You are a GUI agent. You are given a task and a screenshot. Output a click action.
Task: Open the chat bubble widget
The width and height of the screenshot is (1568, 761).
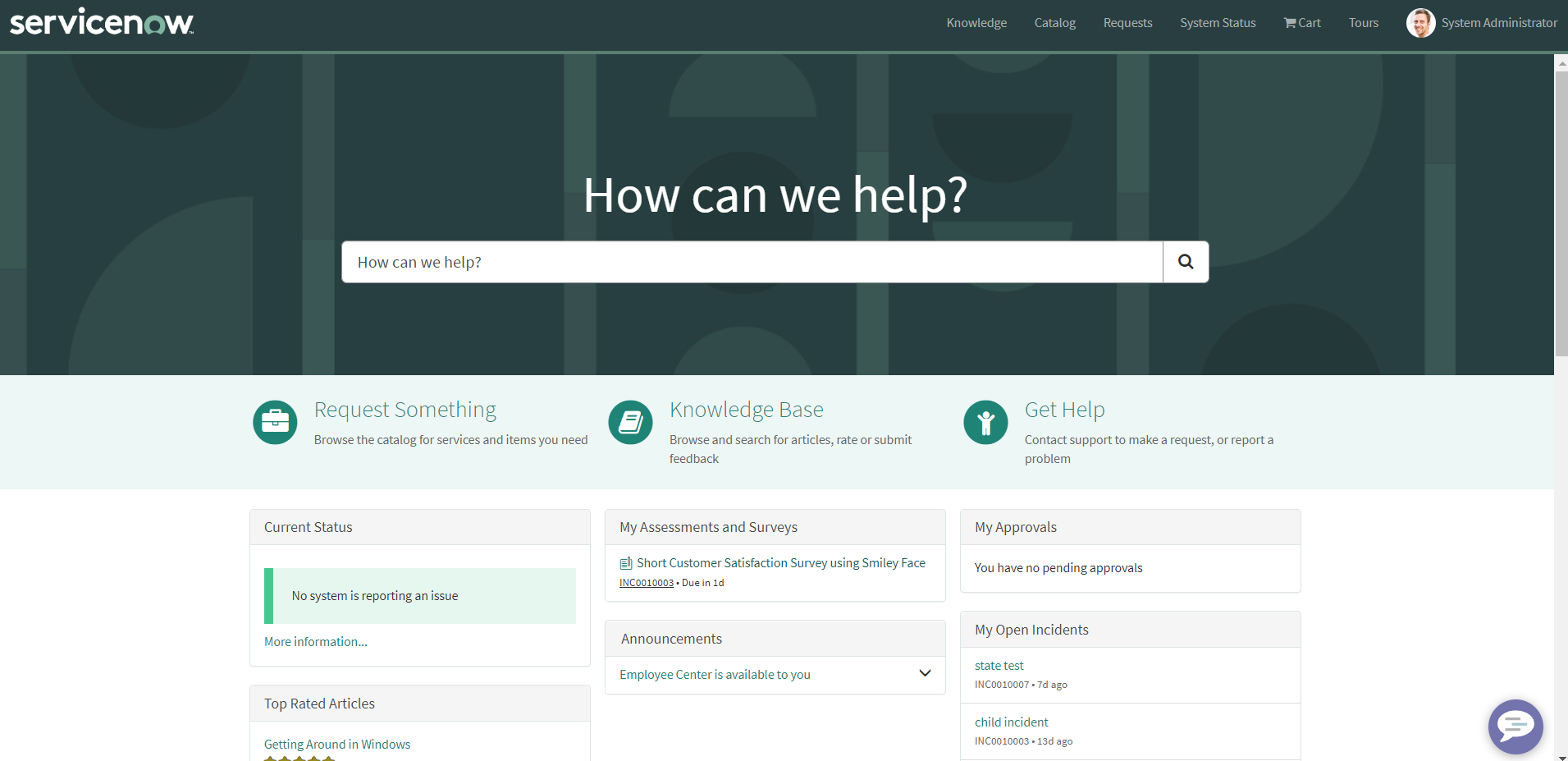tap(1515, 726)
